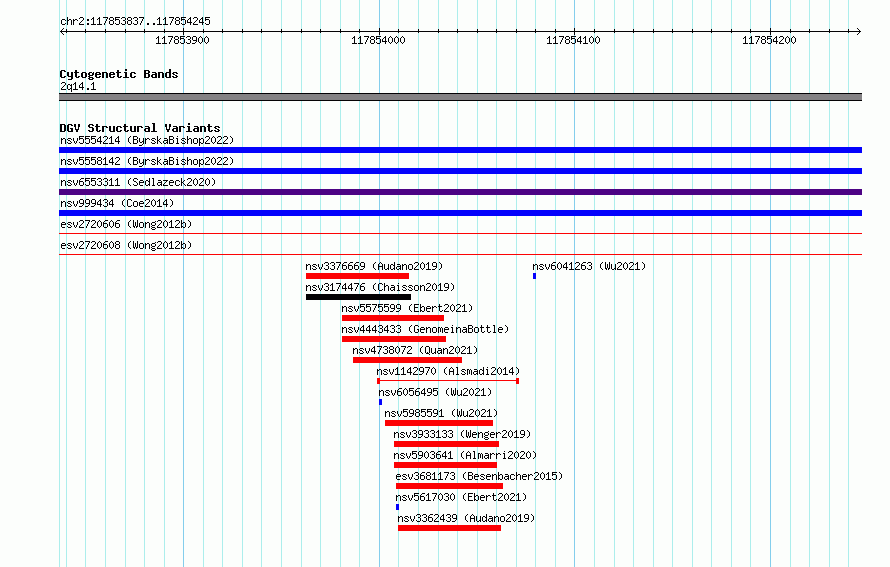This screenshot has width=890, height=567.
Task: Click the nsv4738072 (Quan2021) label
Action: (x=415, y=350)
